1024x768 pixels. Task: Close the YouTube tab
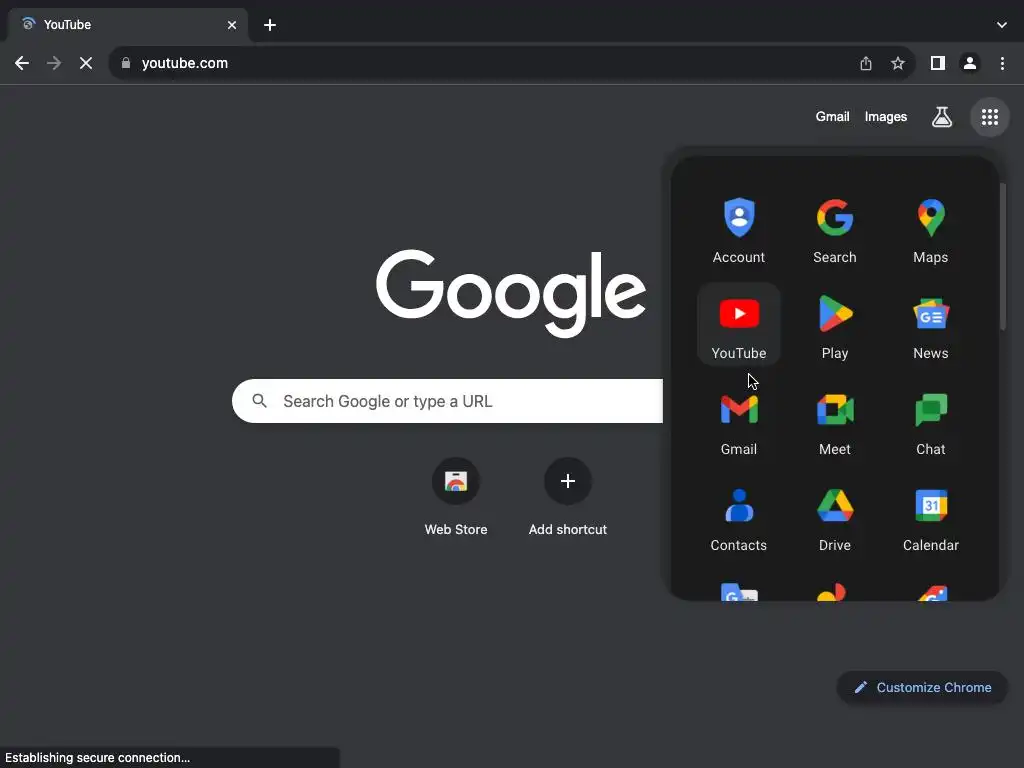[232, 25]
